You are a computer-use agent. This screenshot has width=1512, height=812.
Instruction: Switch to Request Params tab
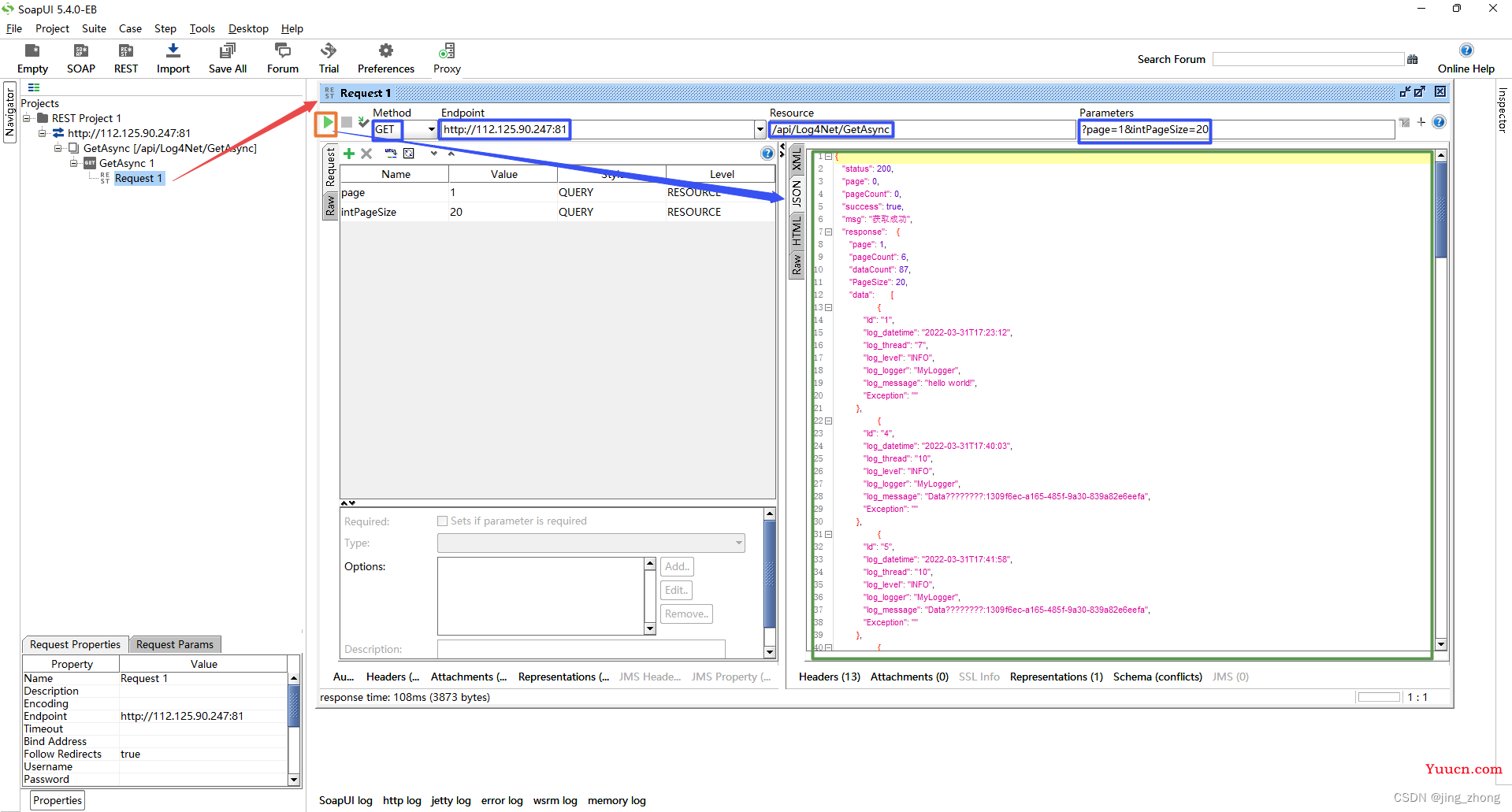(175, 644)
